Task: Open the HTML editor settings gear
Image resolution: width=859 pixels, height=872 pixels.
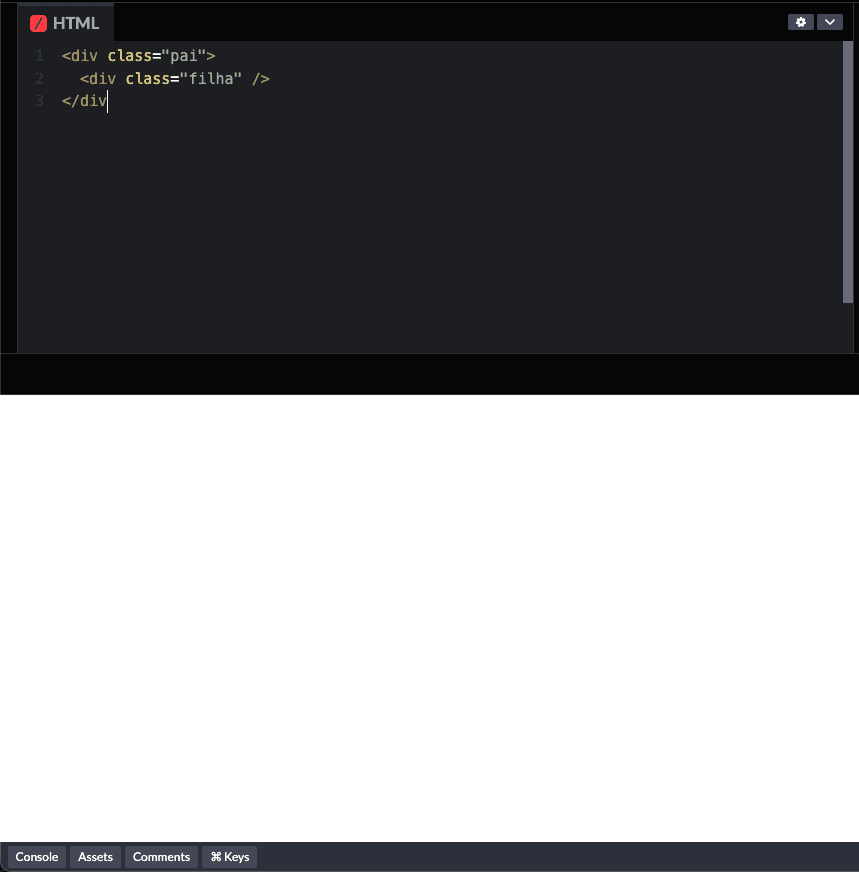Action: [x=800, y=22]
